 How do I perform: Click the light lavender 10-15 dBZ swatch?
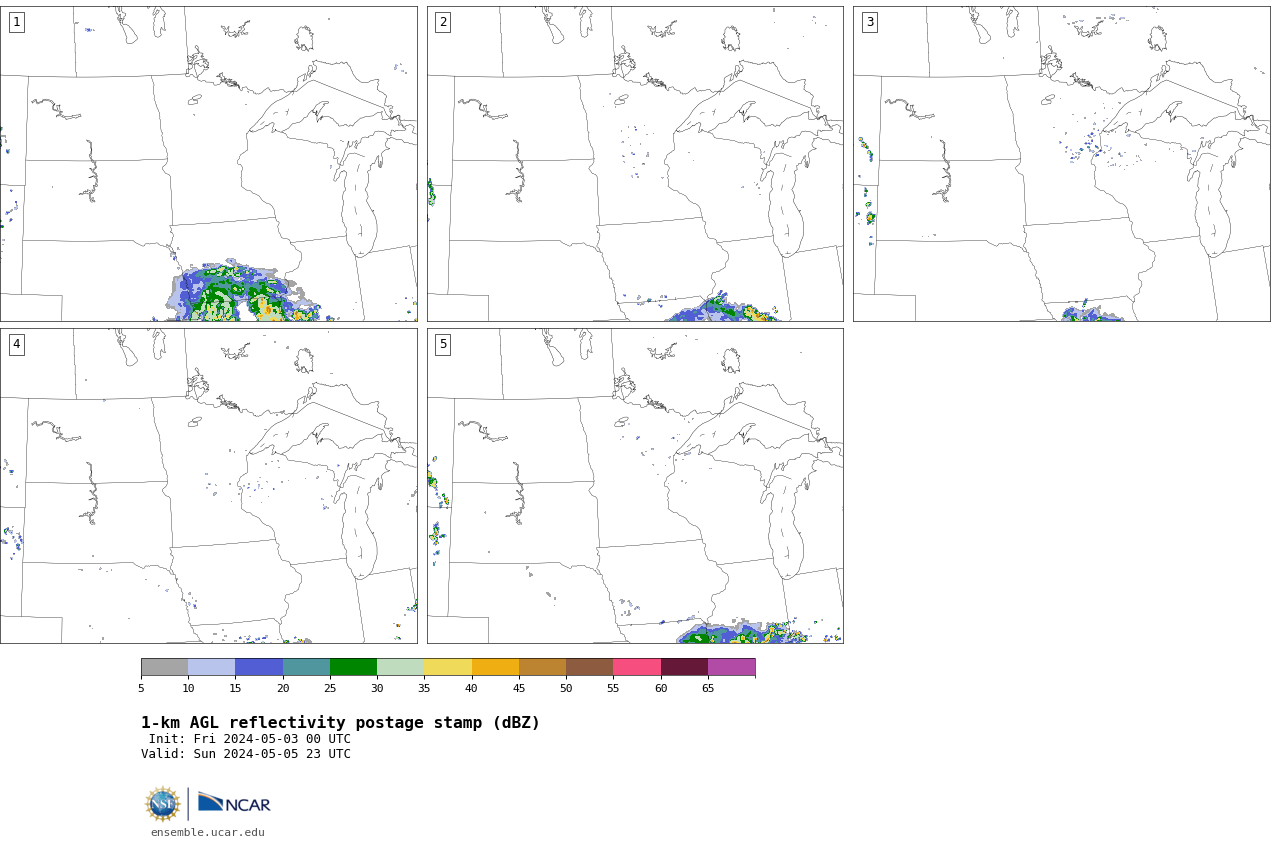pyautogui.click(x=211, y=667)
